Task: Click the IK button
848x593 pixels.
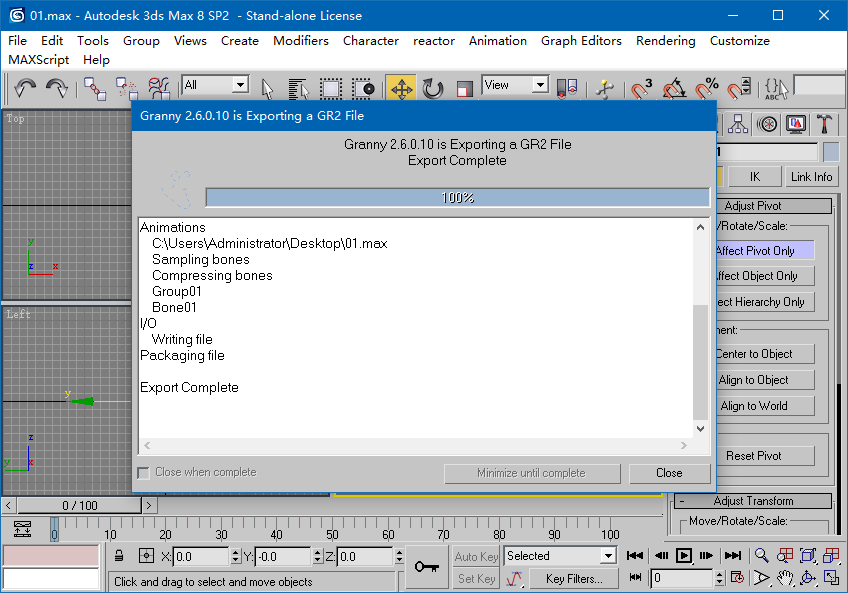Action: coord(755,176)
